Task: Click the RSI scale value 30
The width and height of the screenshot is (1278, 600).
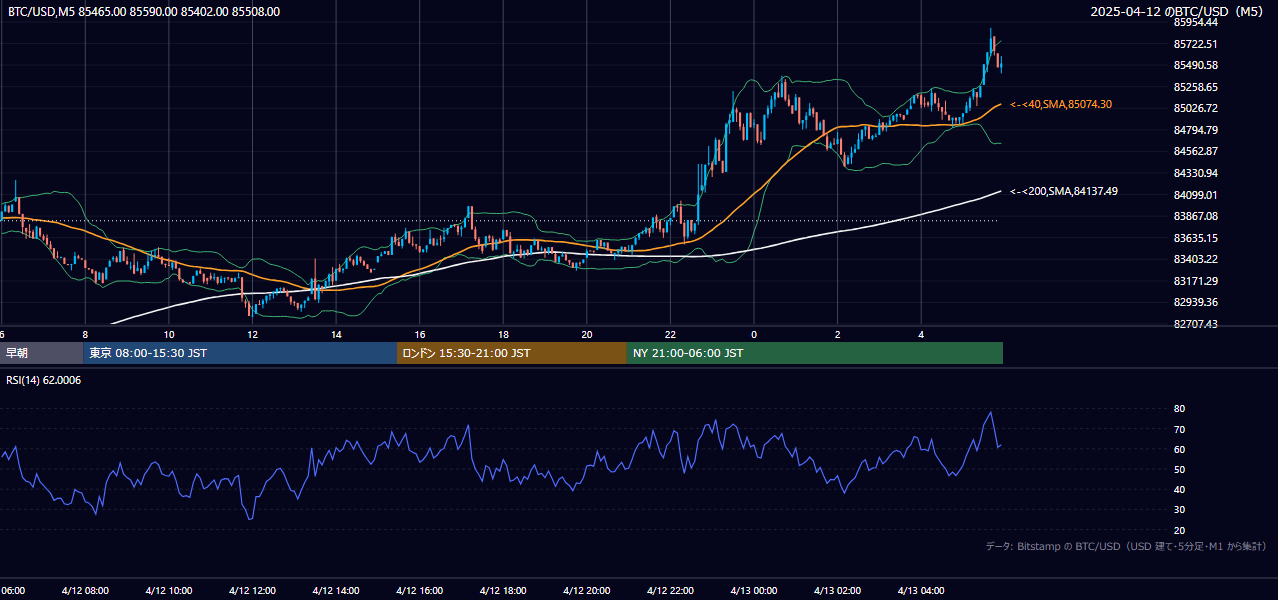Action: (1179, 510)
